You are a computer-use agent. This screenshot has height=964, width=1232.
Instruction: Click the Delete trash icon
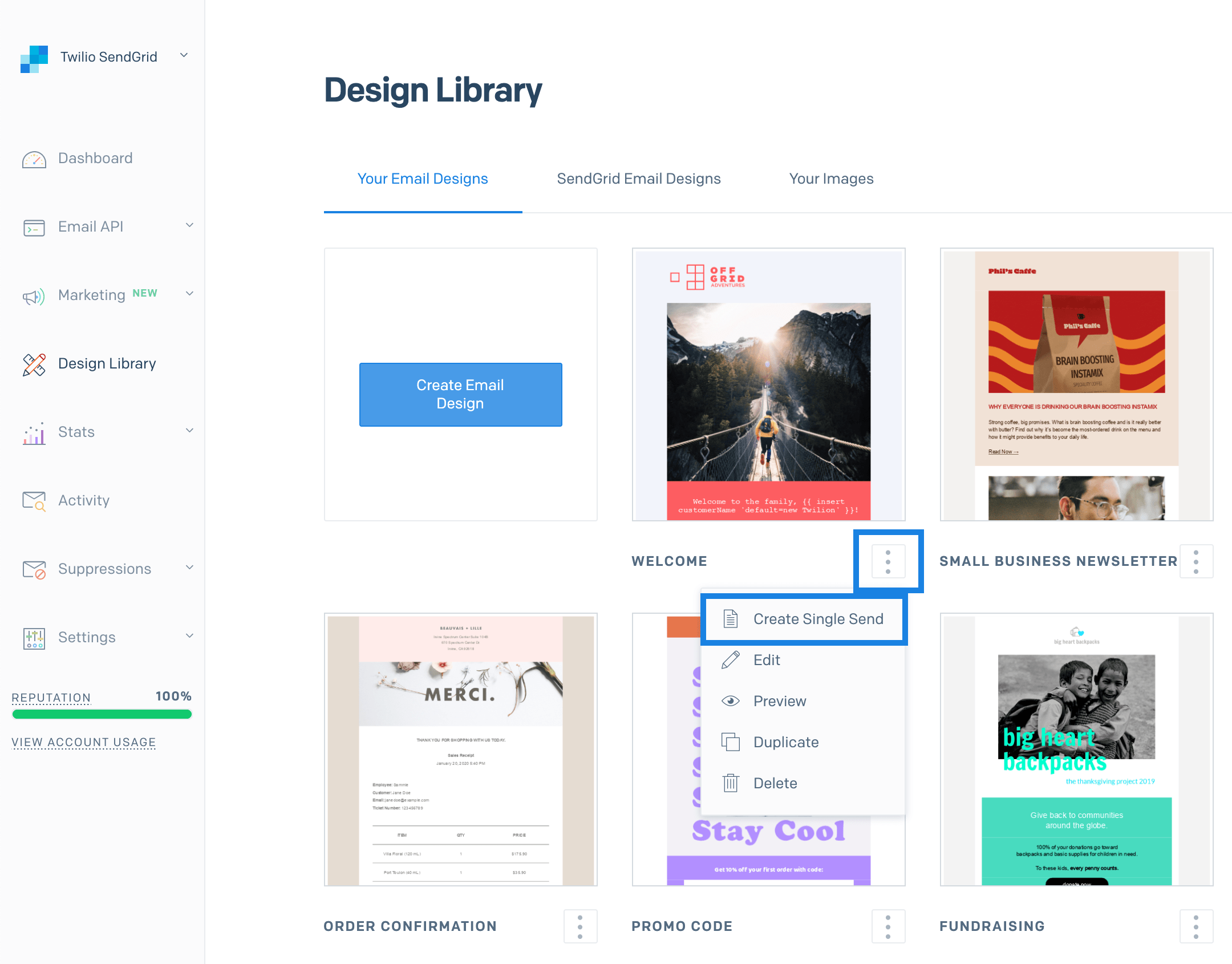731,783
